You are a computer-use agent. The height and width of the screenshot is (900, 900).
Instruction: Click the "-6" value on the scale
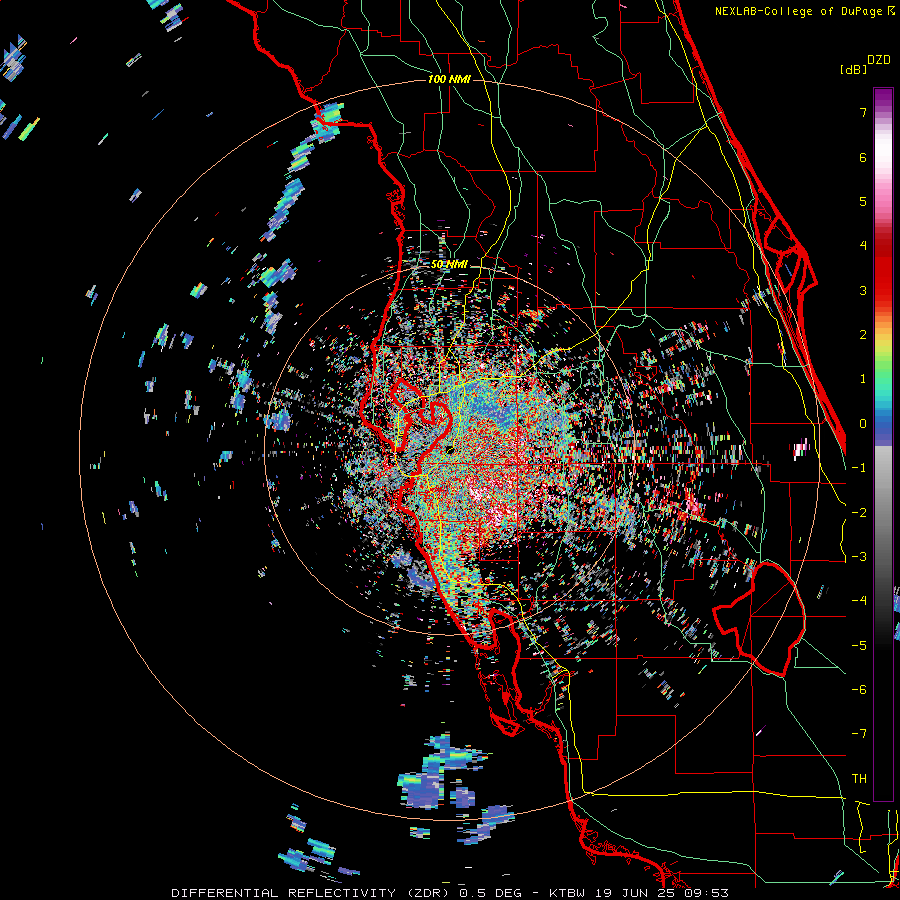(859, 690)
